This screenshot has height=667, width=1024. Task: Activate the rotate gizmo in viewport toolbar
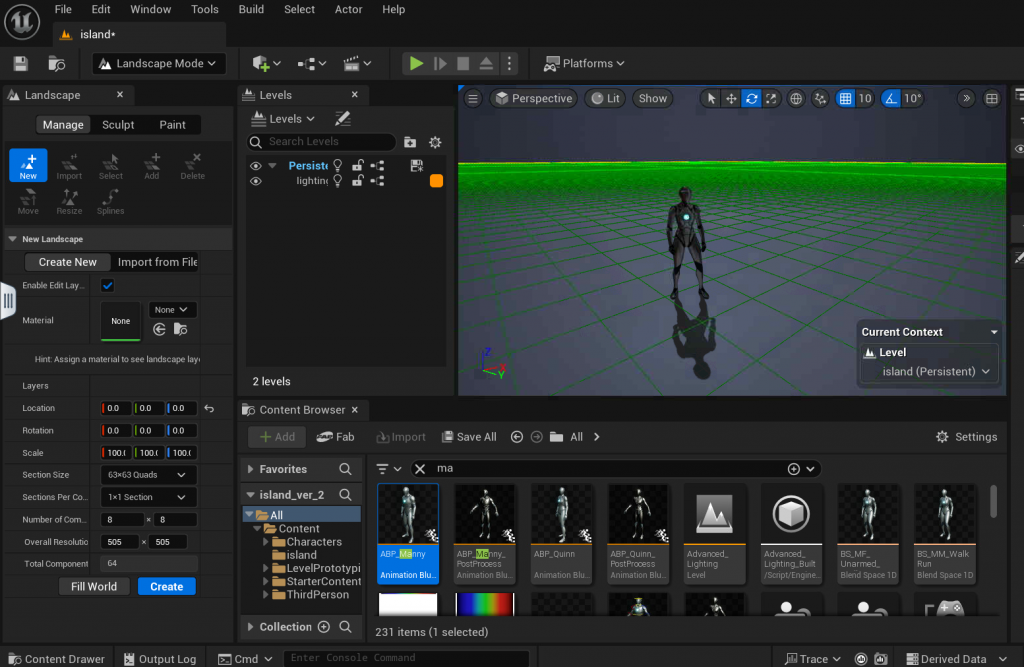(x=752, y=99)
